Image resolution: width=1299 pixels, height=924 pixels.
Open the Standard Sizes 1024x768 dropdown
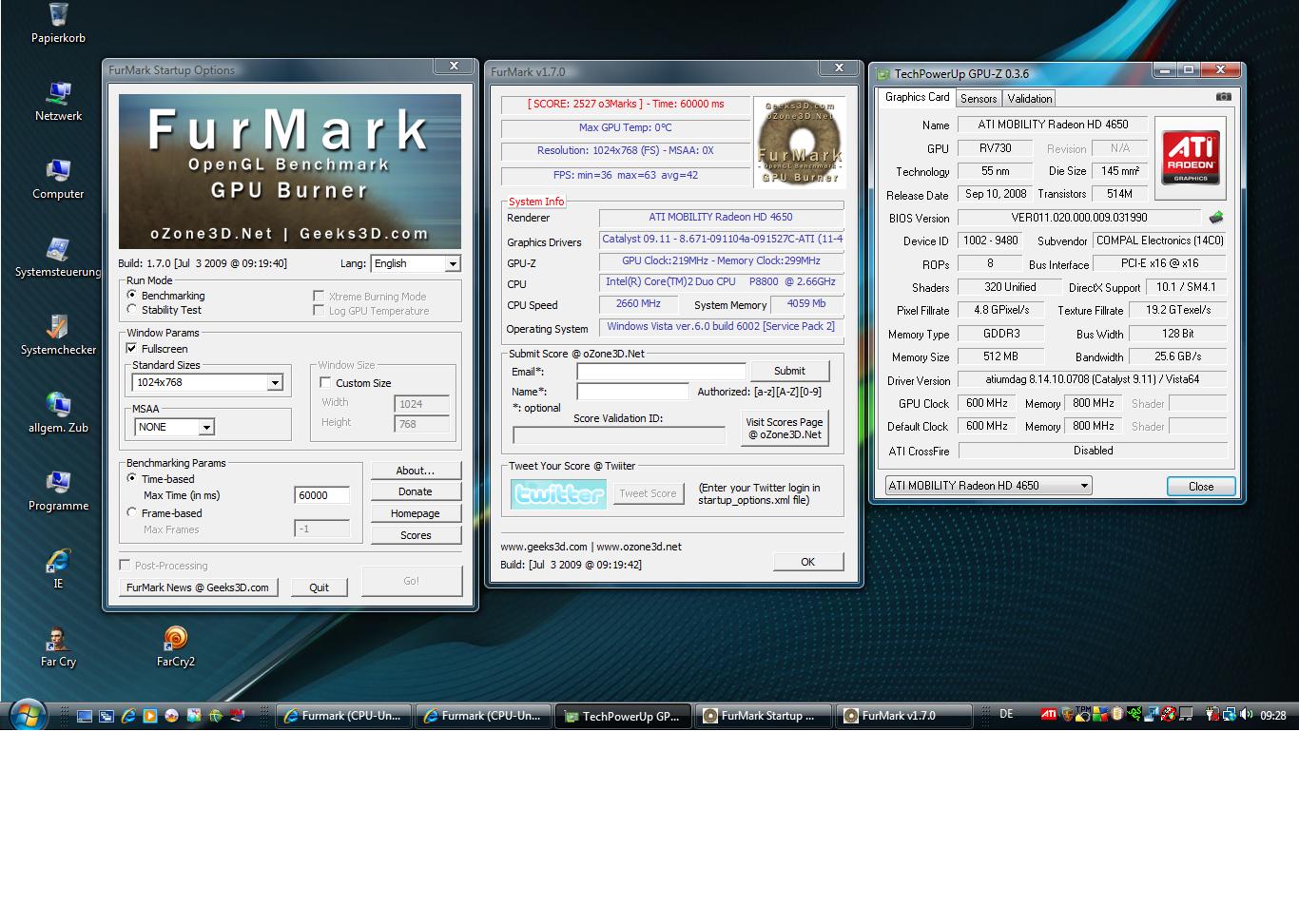207,382
